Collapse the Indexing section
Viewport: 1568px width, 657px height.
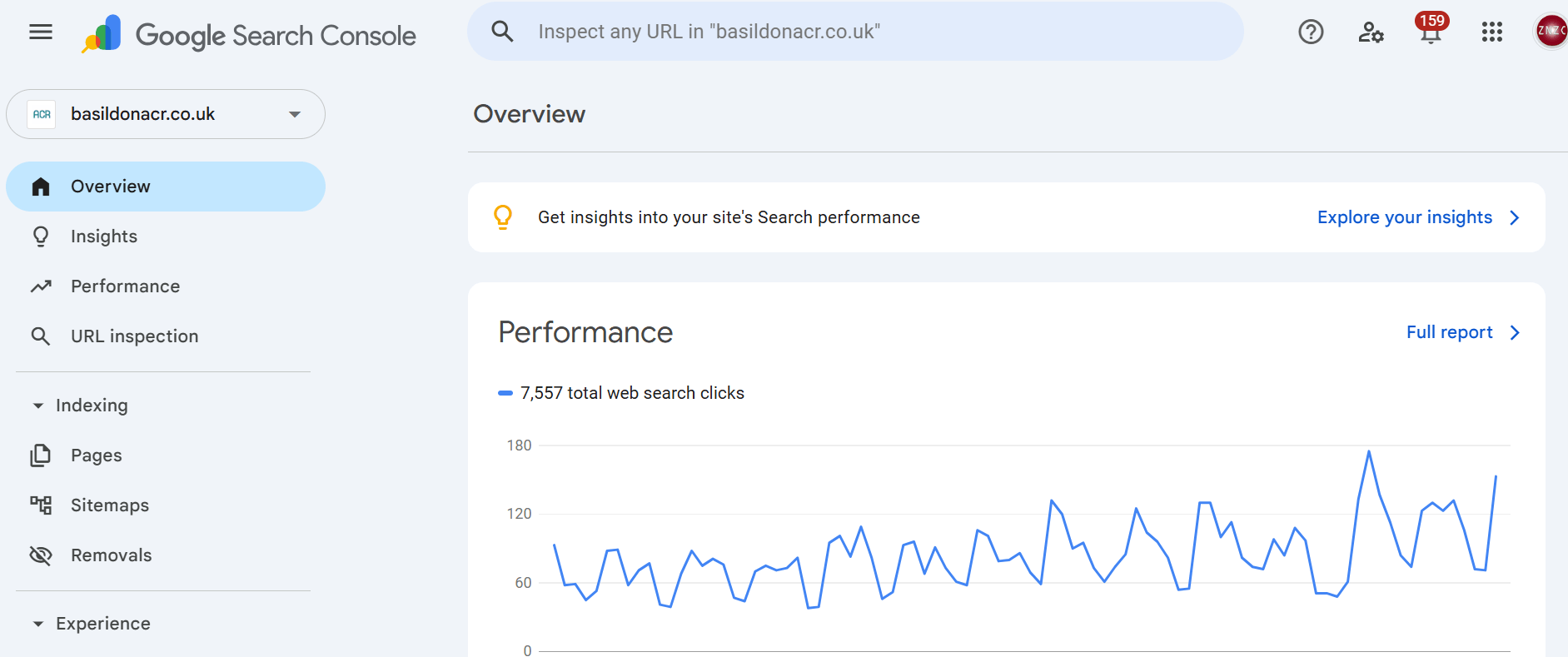(x=38, y=406)
